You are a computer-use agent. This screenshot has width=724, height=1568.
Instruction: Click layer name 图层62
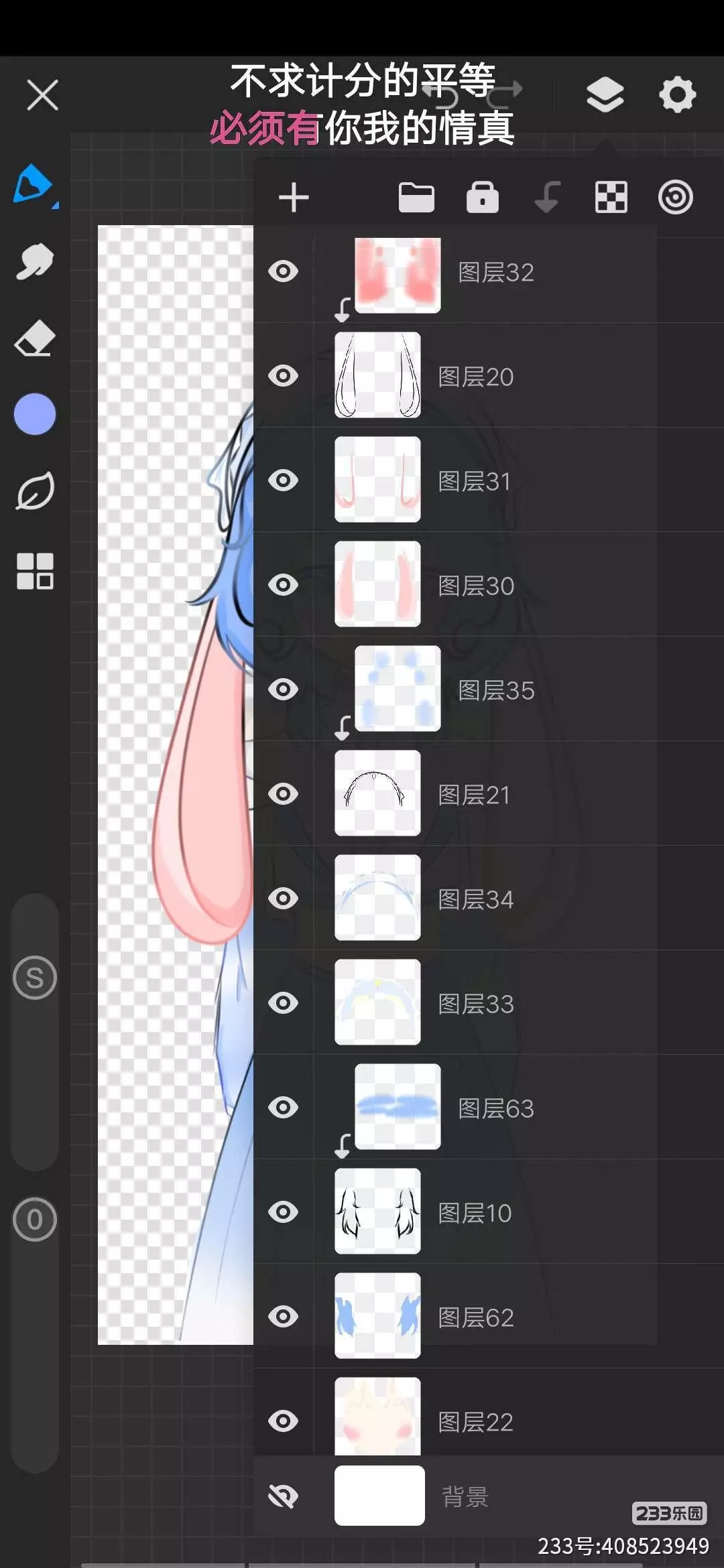(x=476, y=1318)
